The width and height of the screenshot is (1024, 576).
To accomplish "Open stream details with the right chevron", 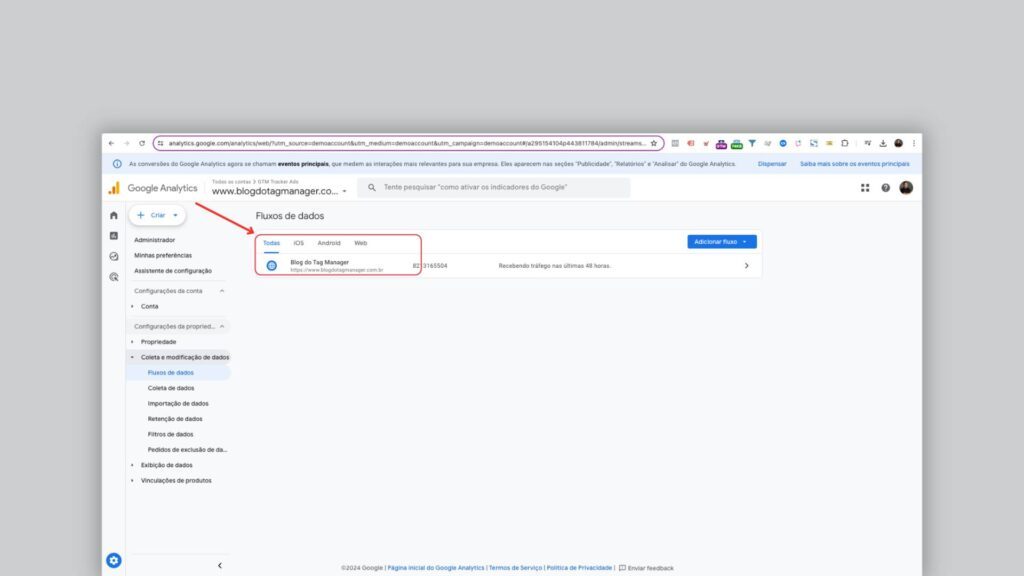I will [746, 266].
